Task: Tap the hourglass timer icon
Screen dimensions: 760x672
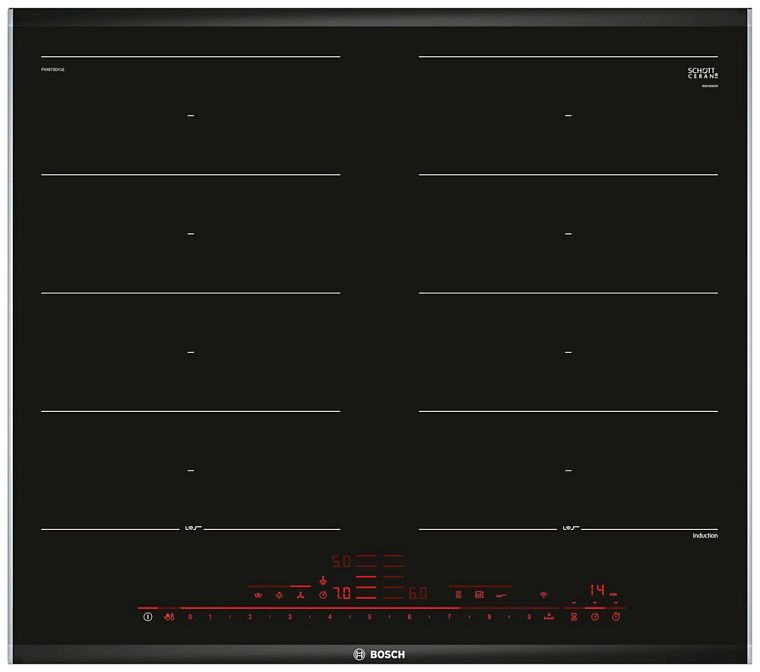Action: 574,617
